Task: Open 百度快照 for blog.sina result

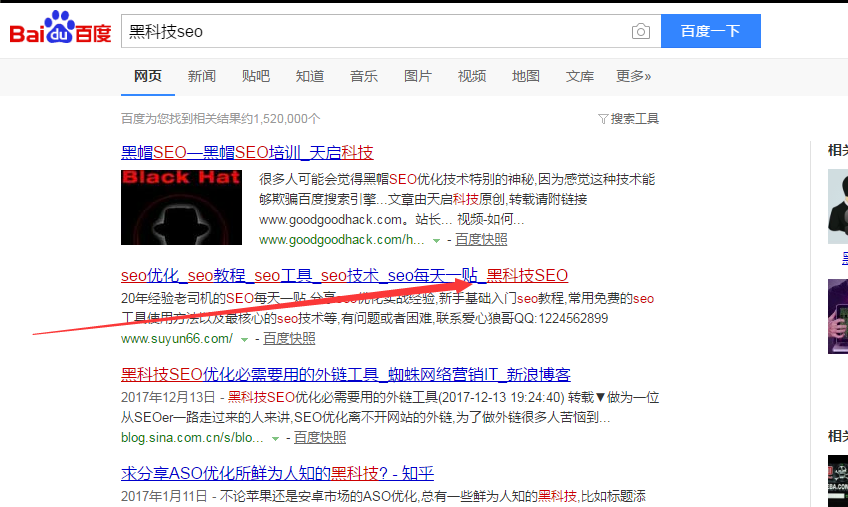Action: [320, 438]
